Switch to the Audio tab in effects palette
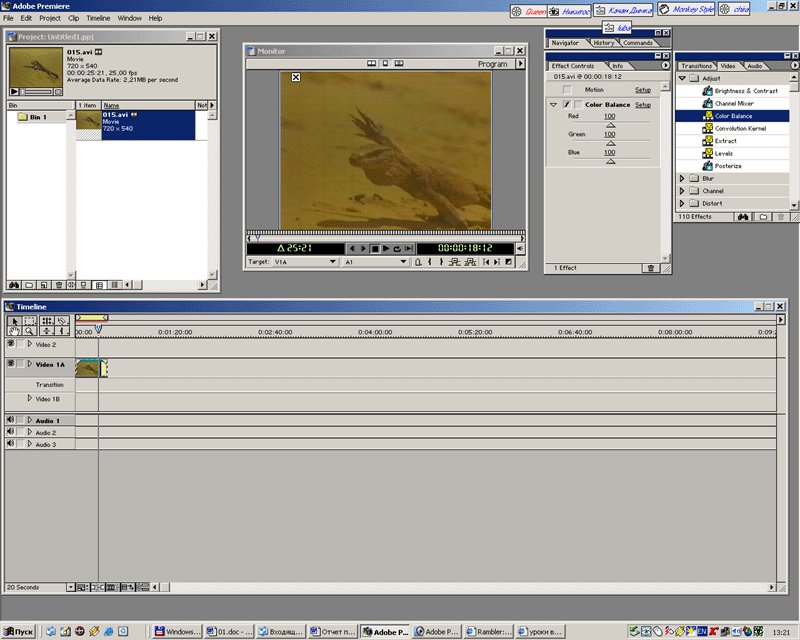The height and width of the screenshot is (640, 800). coord(754,66)
